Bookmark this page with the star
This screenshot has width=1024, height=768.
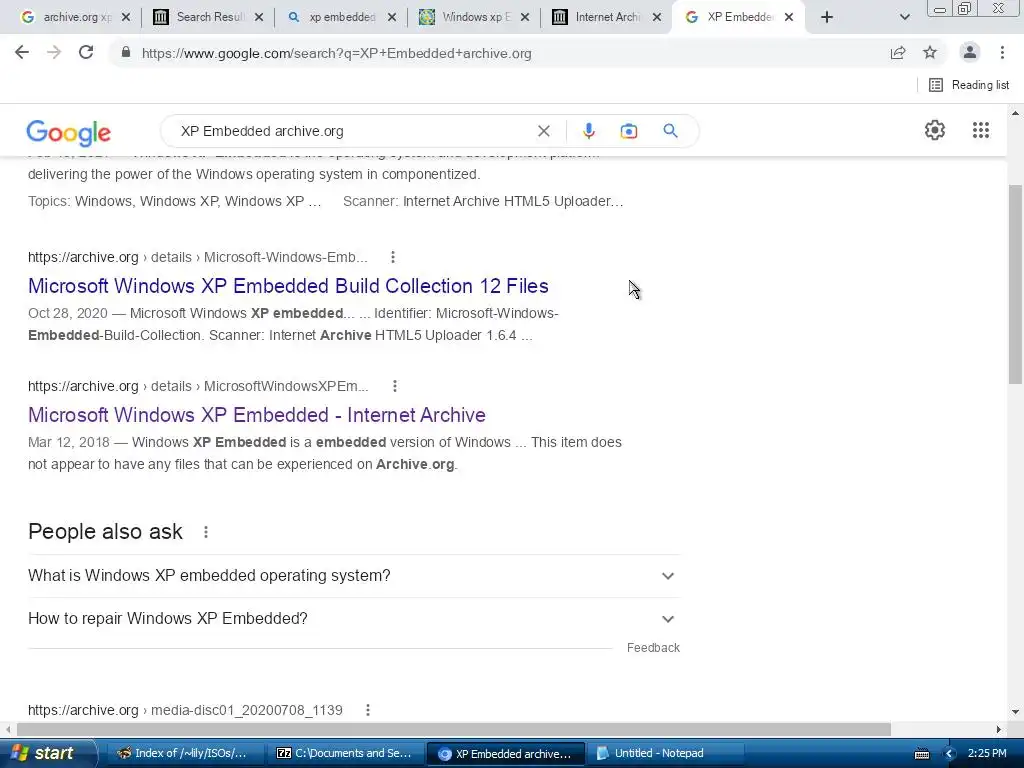coord(930,53)
